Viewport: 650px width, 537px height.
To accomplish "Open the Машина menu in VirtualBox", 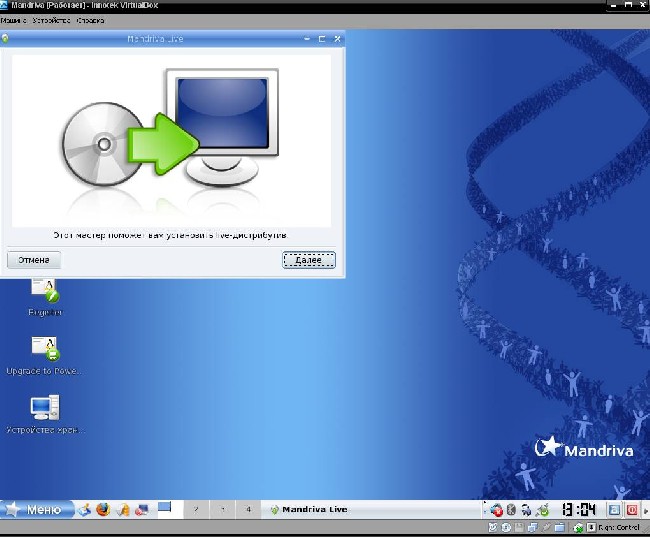I will click(x=13, y=20).
